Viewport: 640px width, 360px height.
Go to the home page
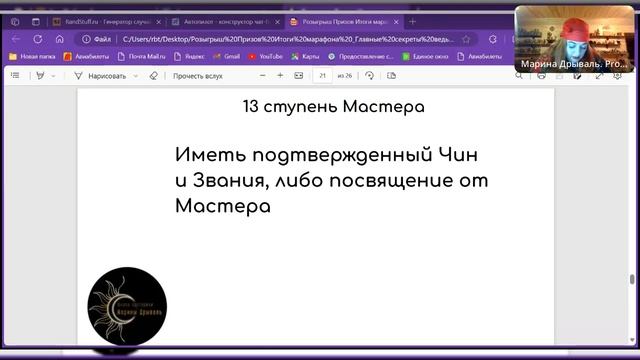(60, 39)
